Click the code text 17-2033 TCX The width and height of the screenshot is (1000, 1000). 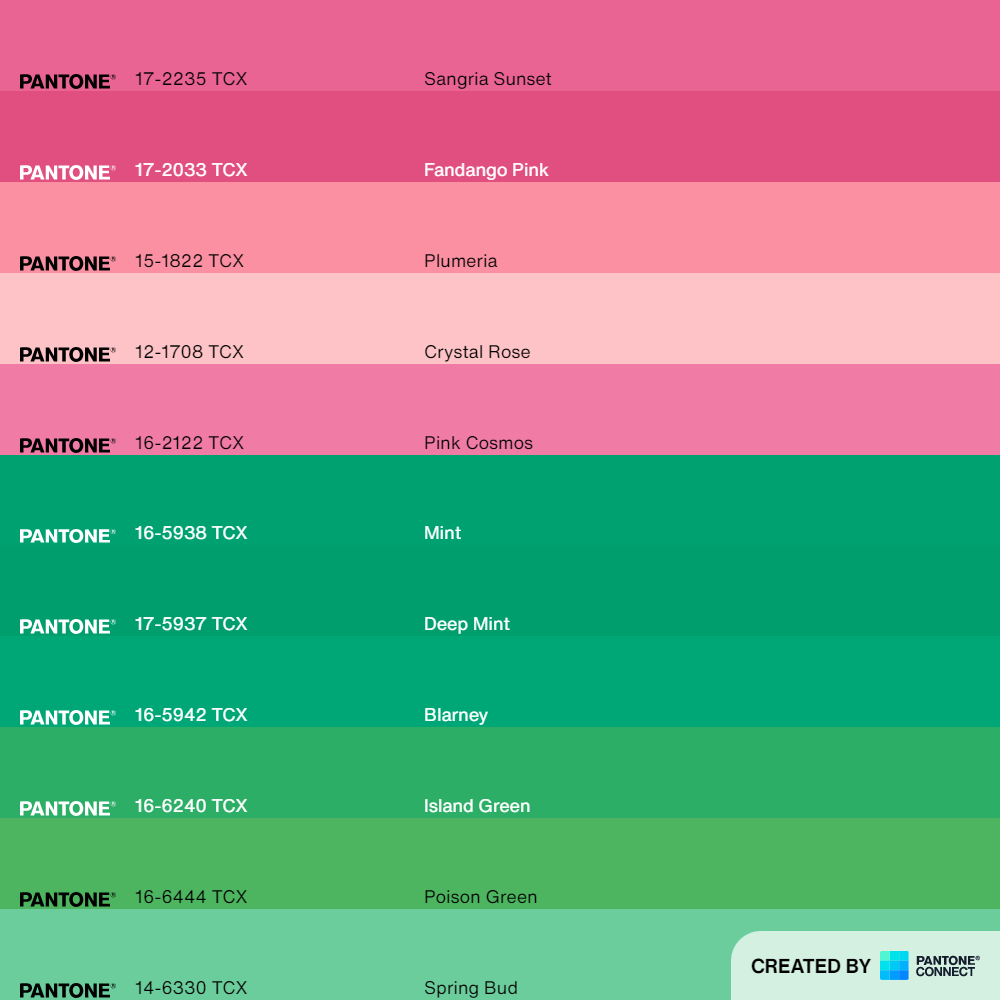(x=191, y=170)
